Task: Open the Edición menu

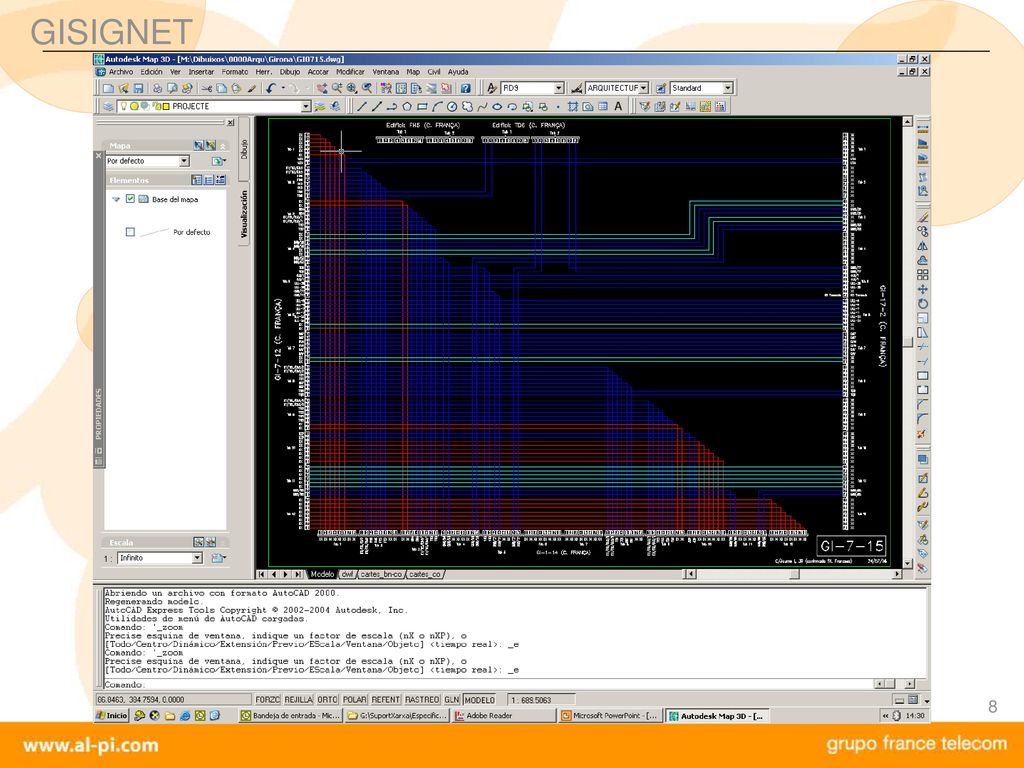Action: pyautogui.click(x=152, y=72)
